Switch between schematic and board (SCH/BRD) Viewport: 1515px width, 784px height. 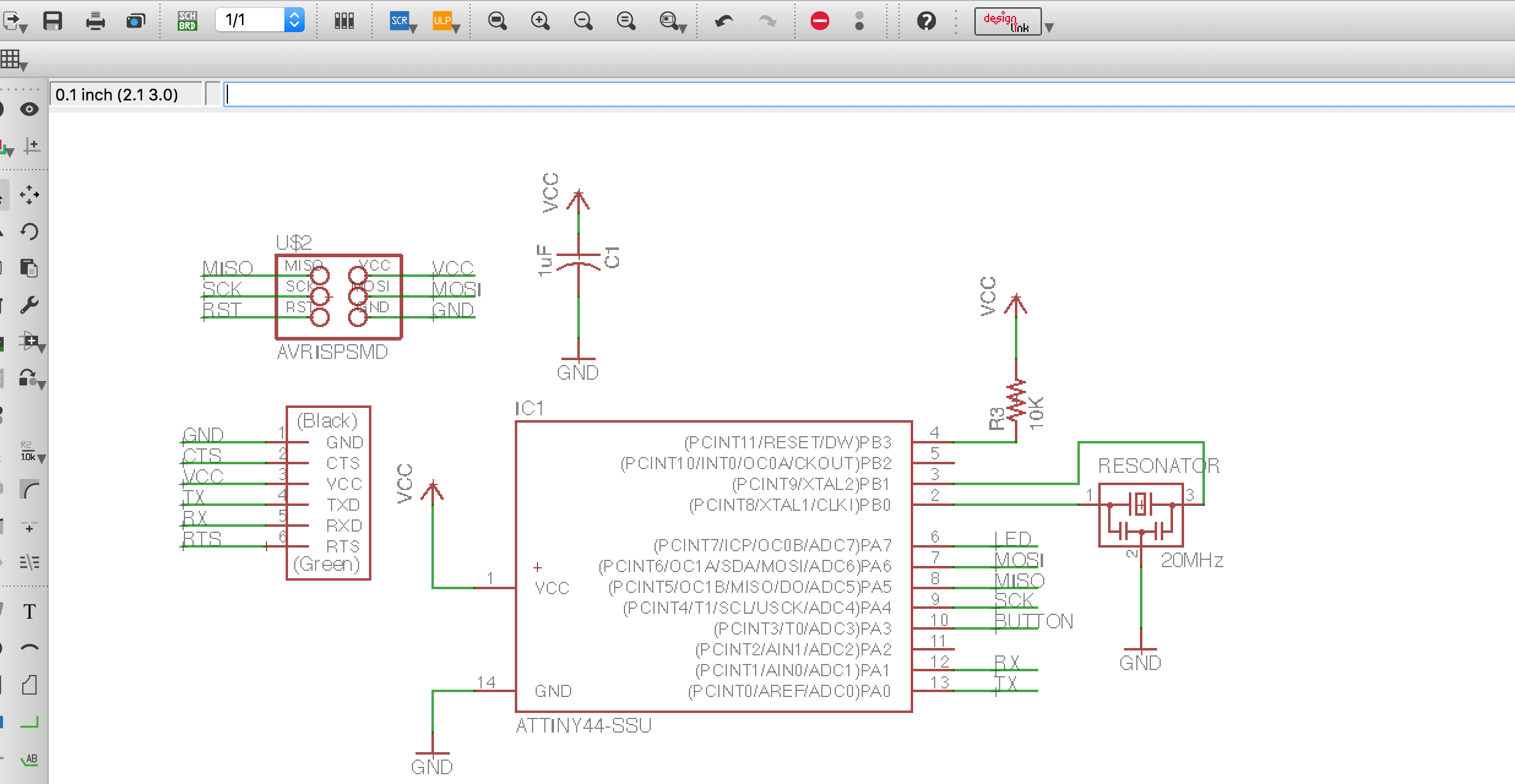tap(187, 21)
